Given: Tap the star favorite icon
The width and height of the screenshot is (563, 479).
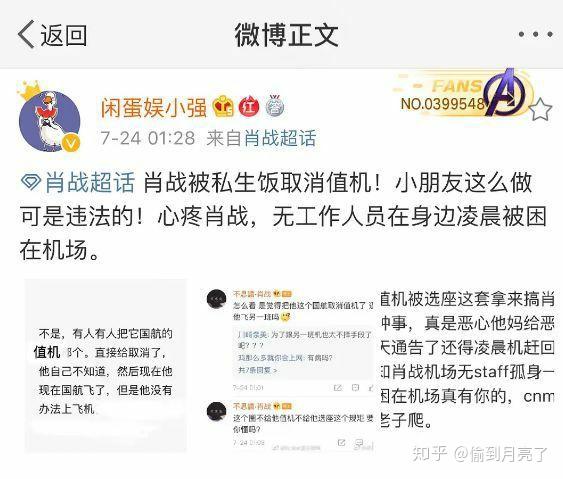Looking at the screenshot, I should pos(540,110).
